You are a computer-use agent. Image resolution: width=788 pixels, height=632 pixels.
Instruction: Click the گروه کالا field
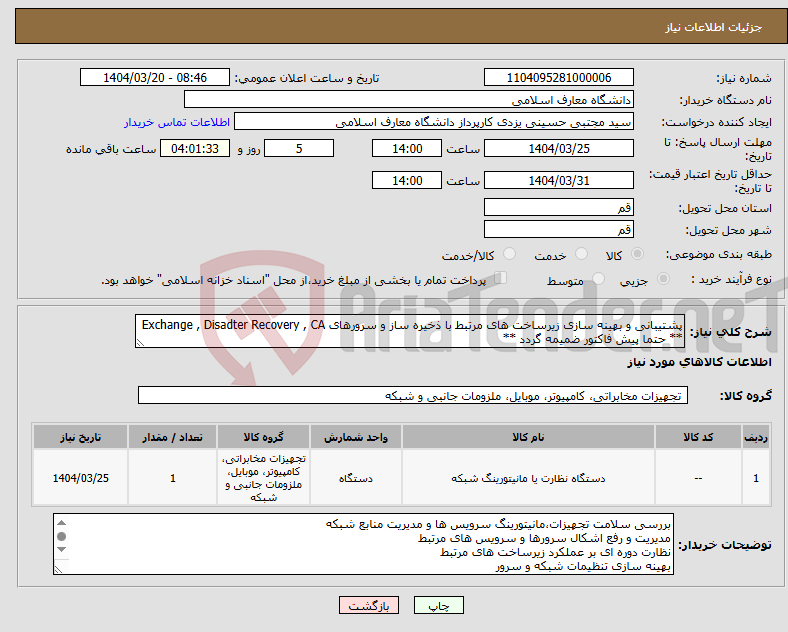pyautogui.click(x=413, y=395)
